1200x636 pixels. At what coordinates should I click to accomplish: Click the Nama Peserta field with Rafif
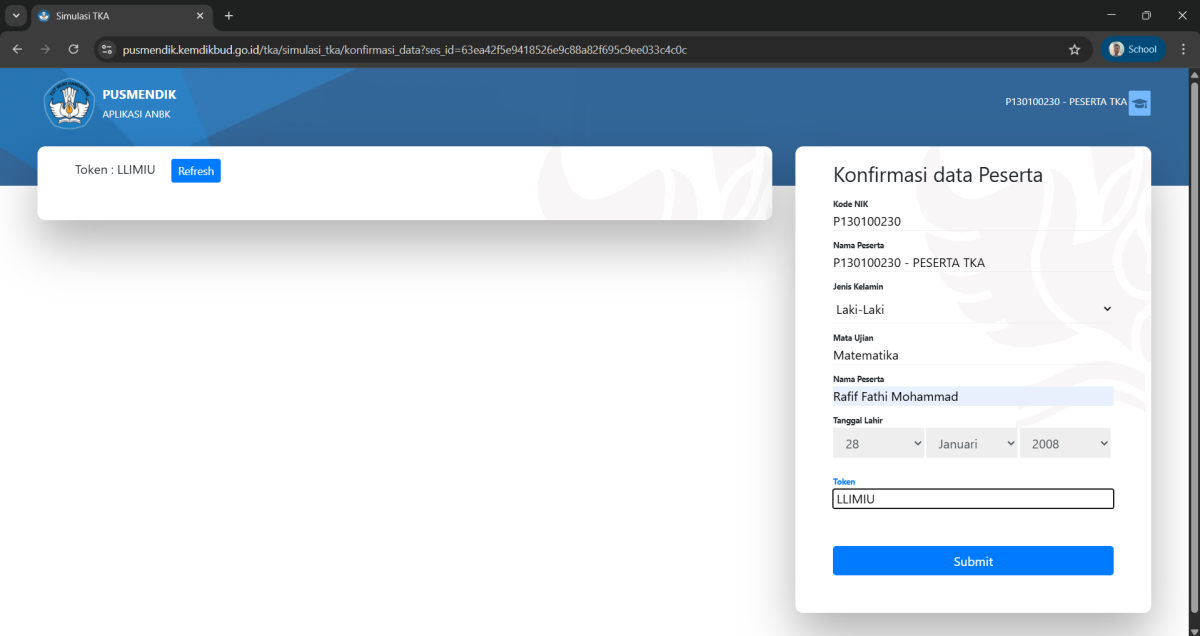coord(972,397)
